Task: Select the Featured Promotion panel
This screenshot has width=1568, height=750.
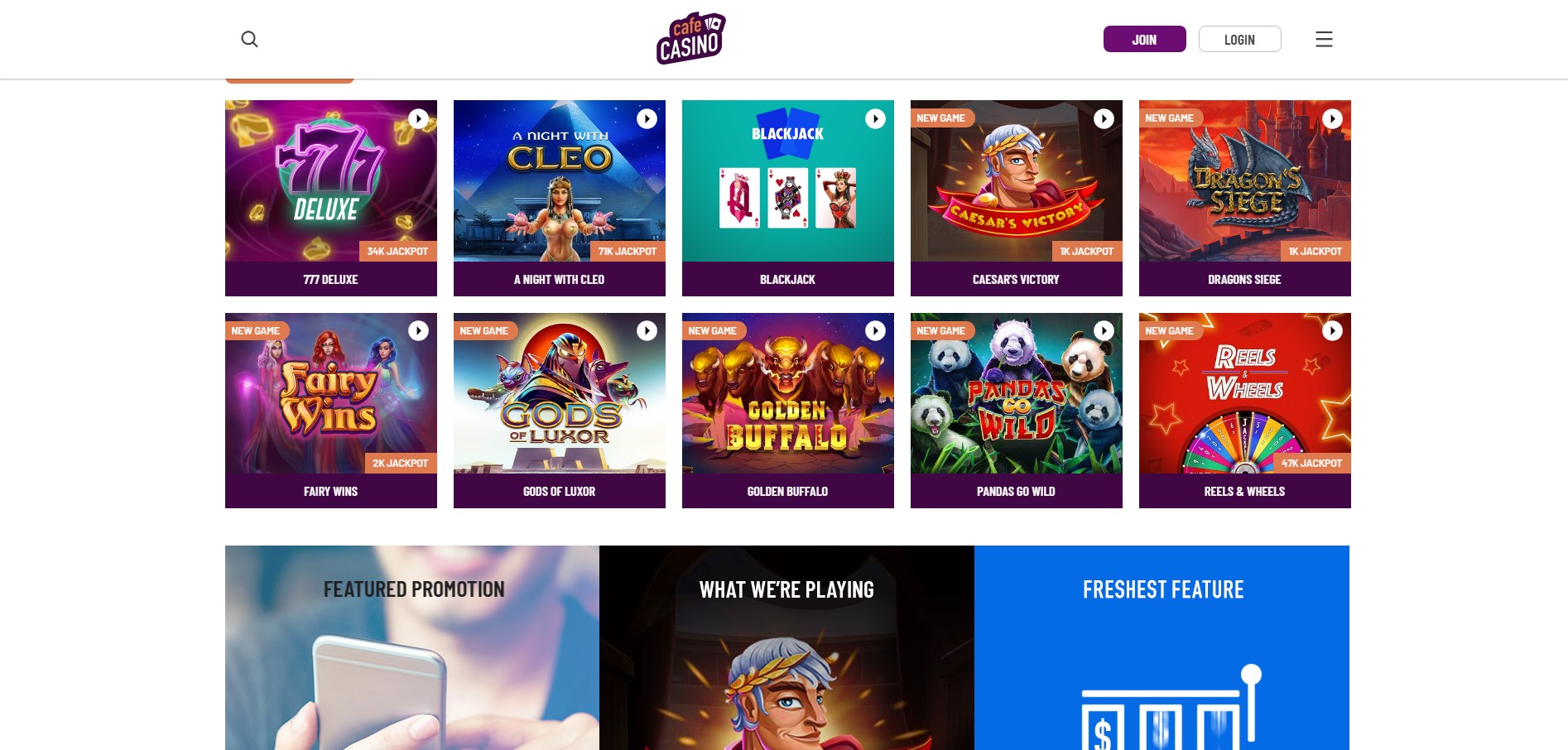Action: (x=412, y=647)
